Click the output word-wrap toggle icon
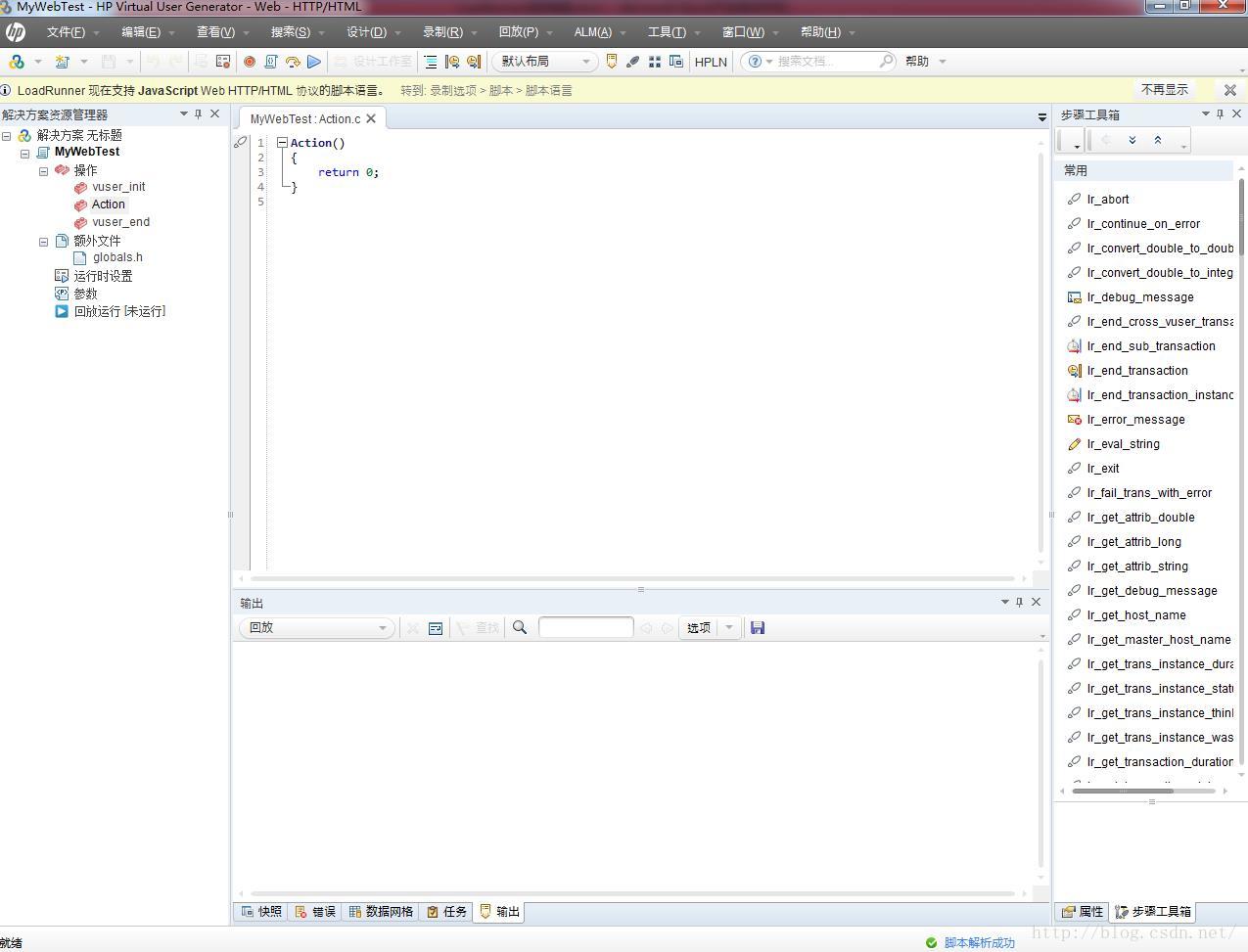1248x952 pixels. pyautogui.click(x=436, y=627)
